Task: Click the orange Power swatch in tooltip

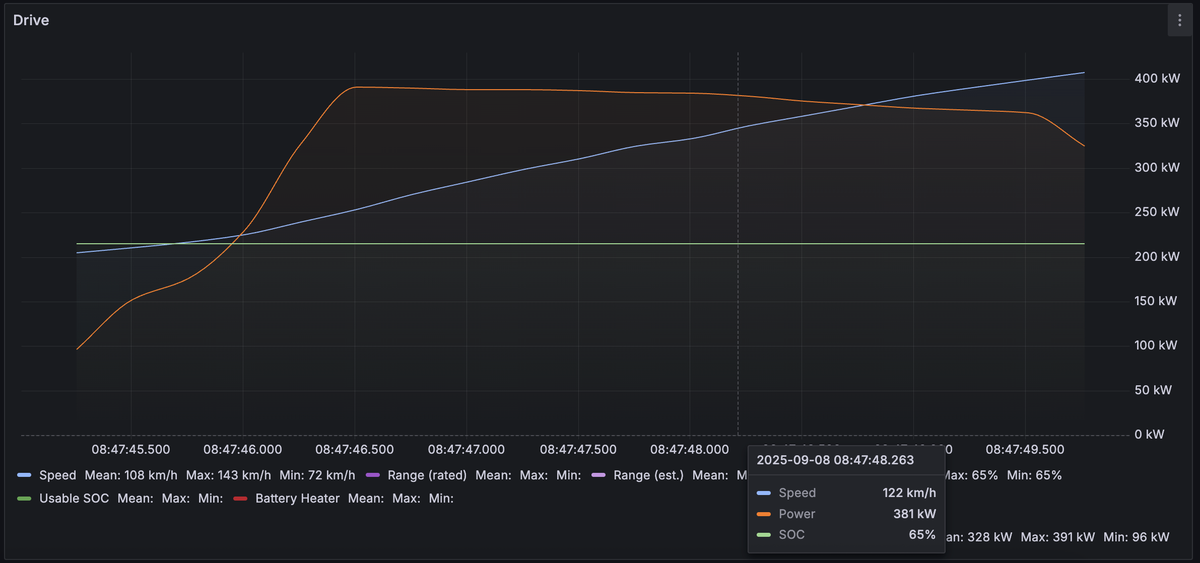Action: pyautogui.click(x=765, y=514)
